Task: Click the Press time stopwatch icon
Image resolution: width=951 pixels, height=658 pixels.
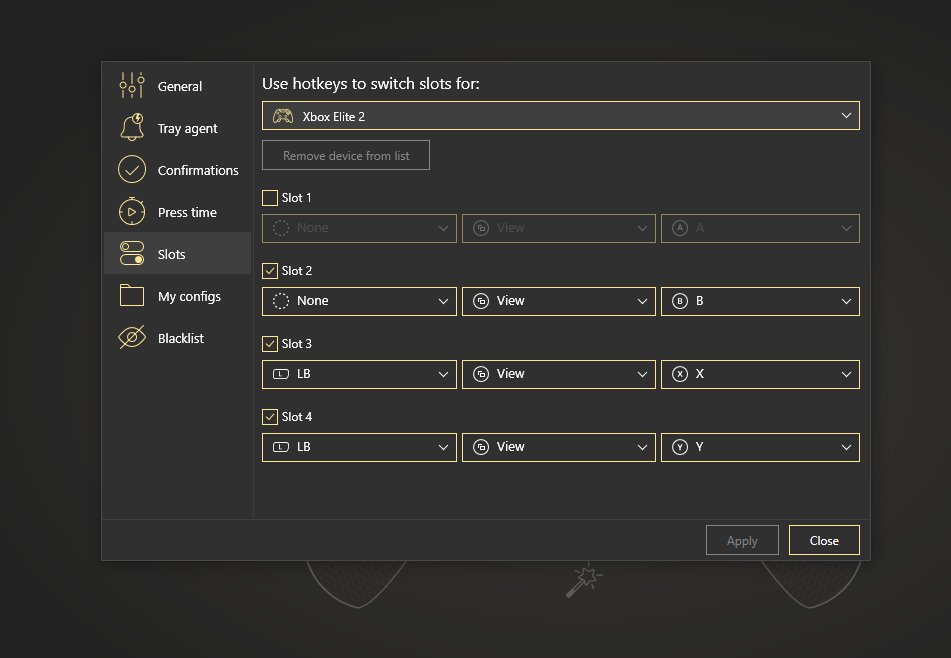Action: coord(132,212)
